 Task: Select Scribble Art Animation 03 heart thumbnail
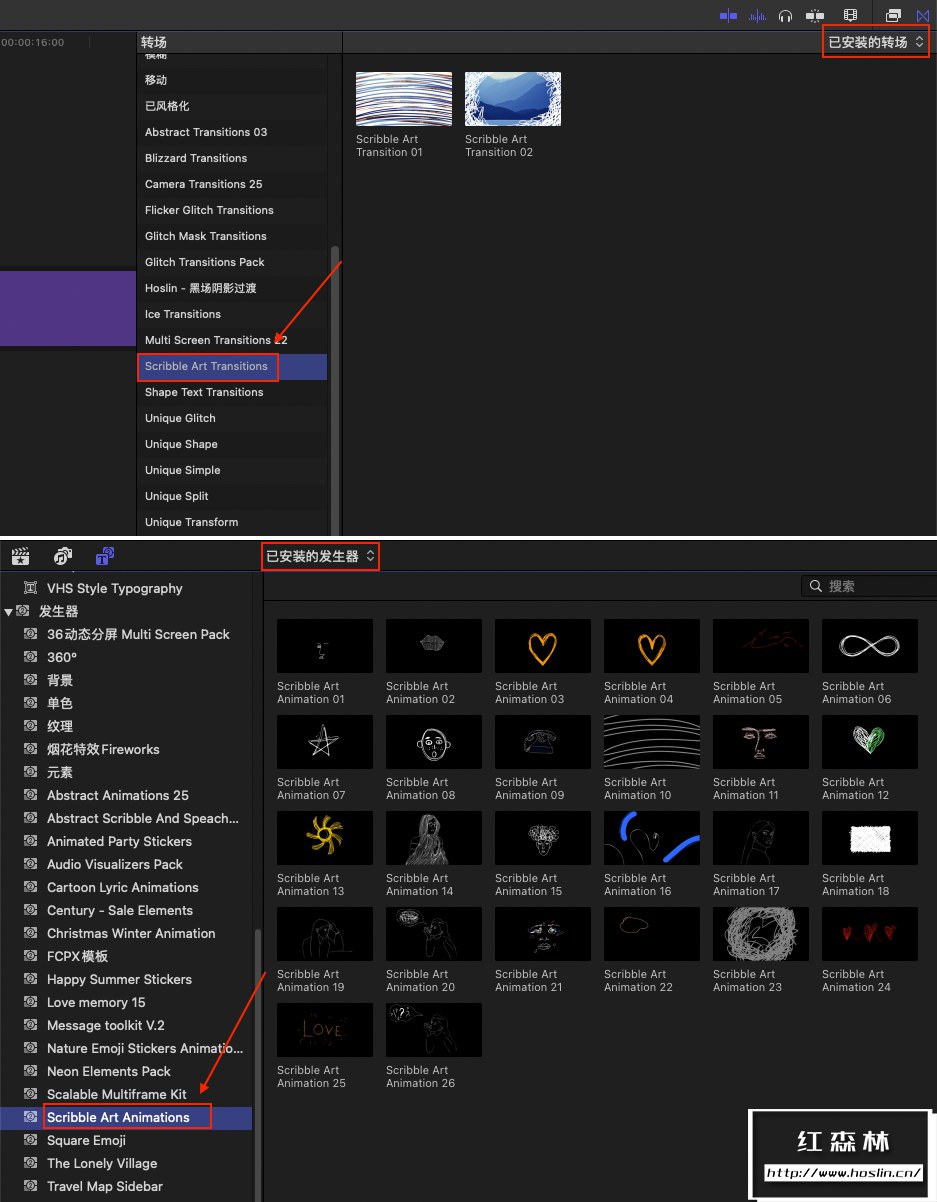click(543, 646)
